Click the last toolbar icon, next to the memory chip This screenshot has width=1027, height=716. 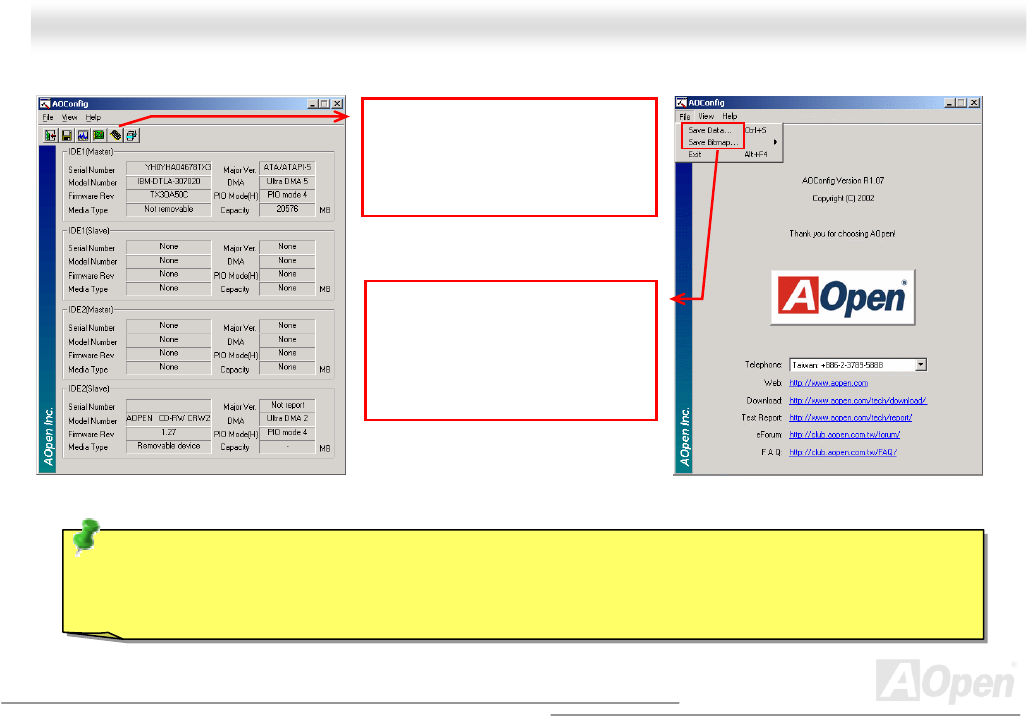tap(132, 136)
